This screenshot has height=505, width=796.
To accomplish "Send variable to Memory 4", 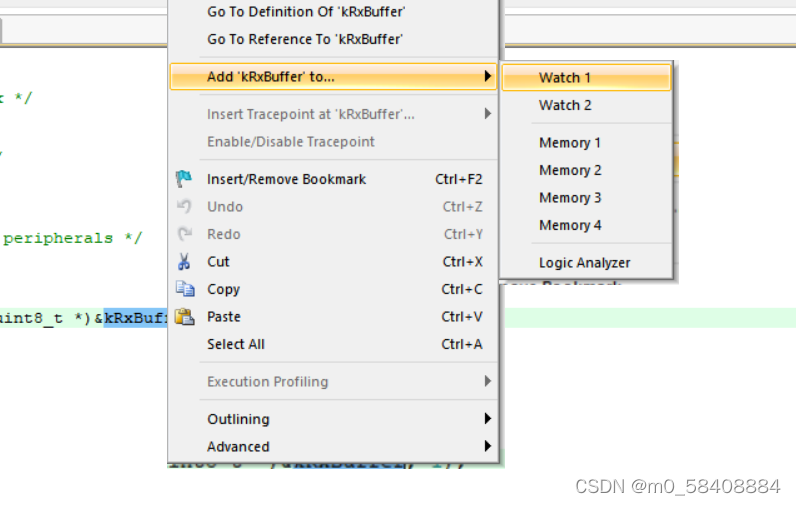I will [x=586, y=225].
